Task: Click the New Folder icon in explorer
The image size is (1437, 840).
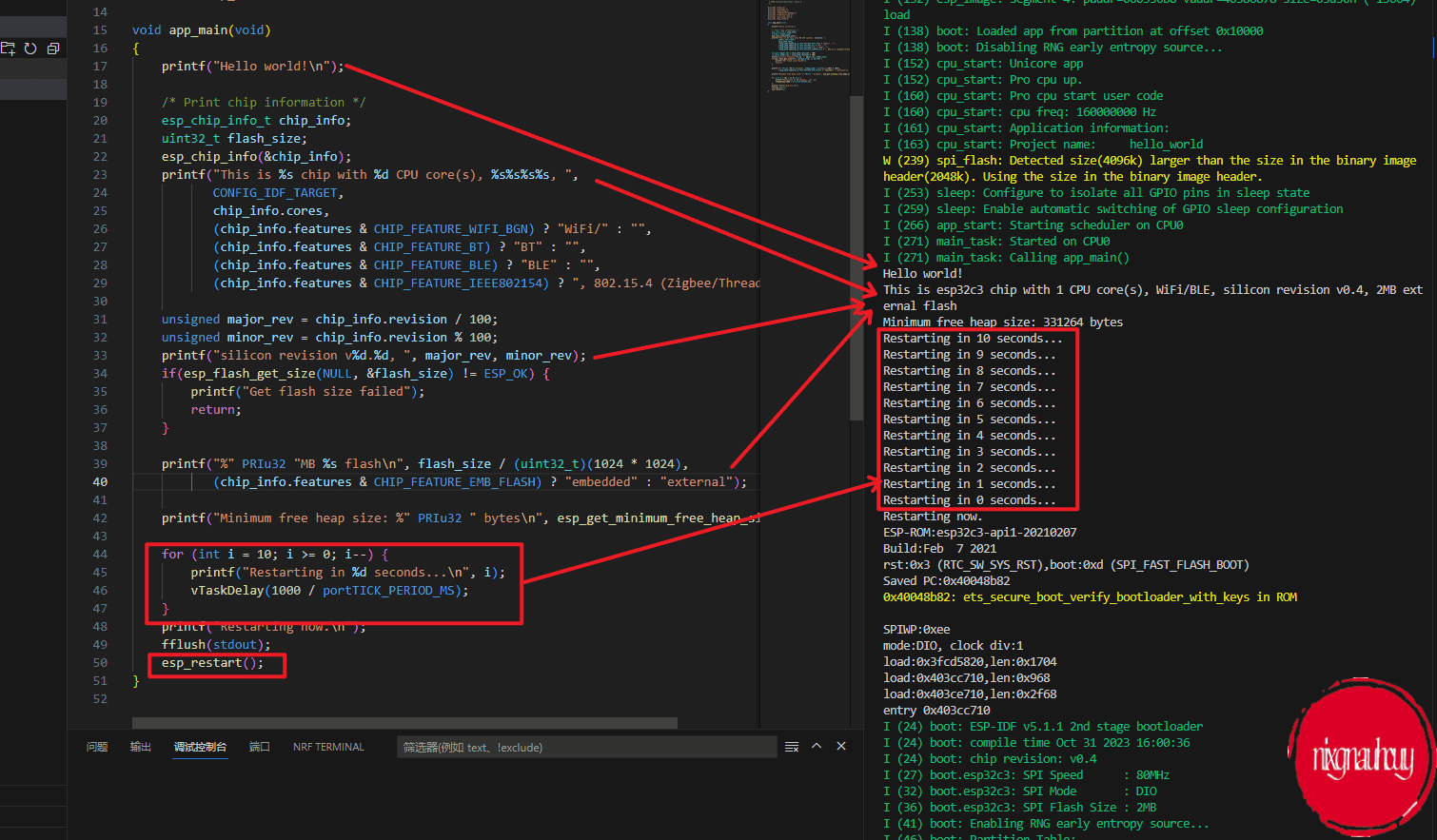Action: coord(9,49)
